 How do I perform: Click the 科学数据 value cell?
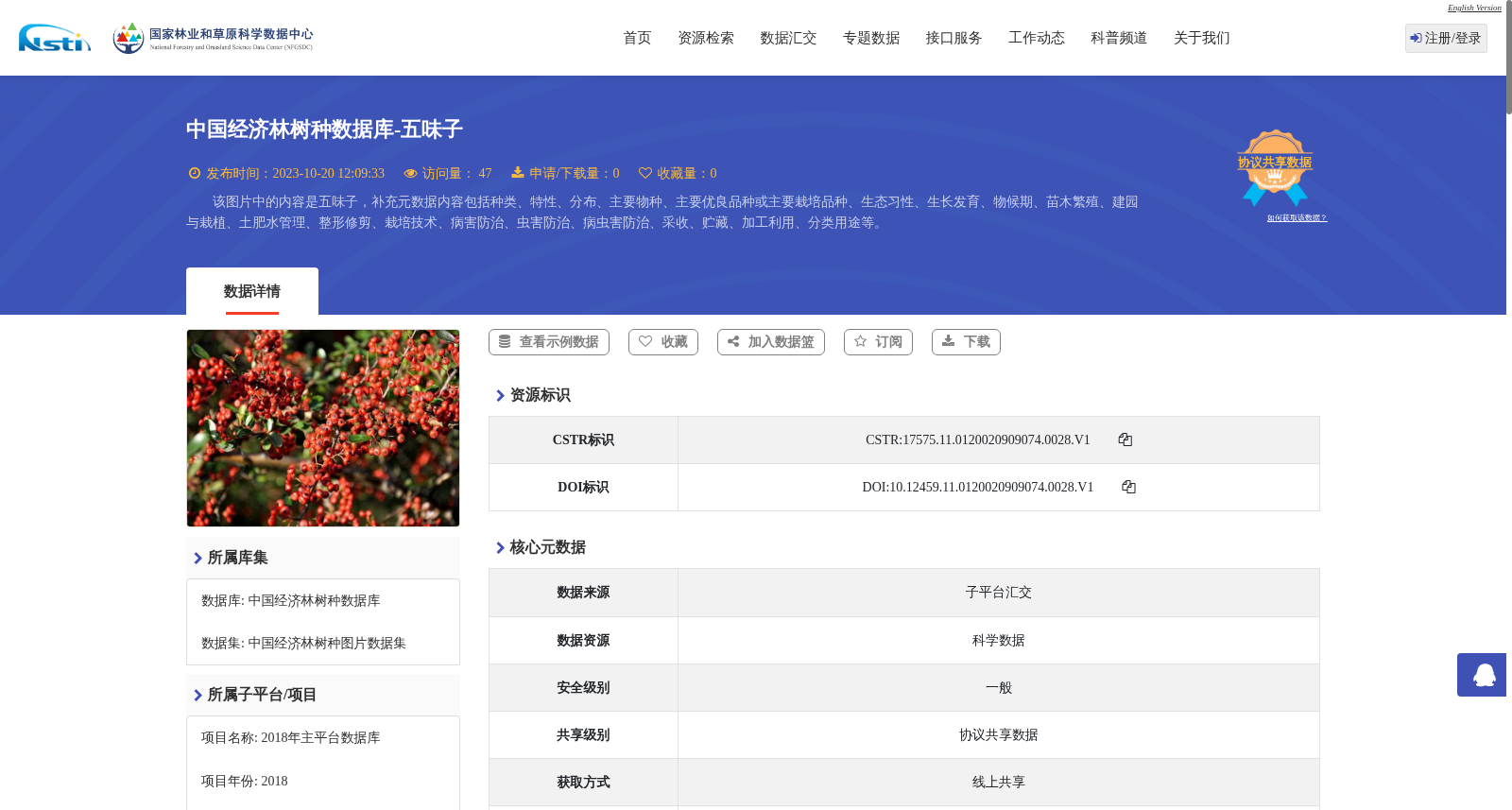[999, 641]
